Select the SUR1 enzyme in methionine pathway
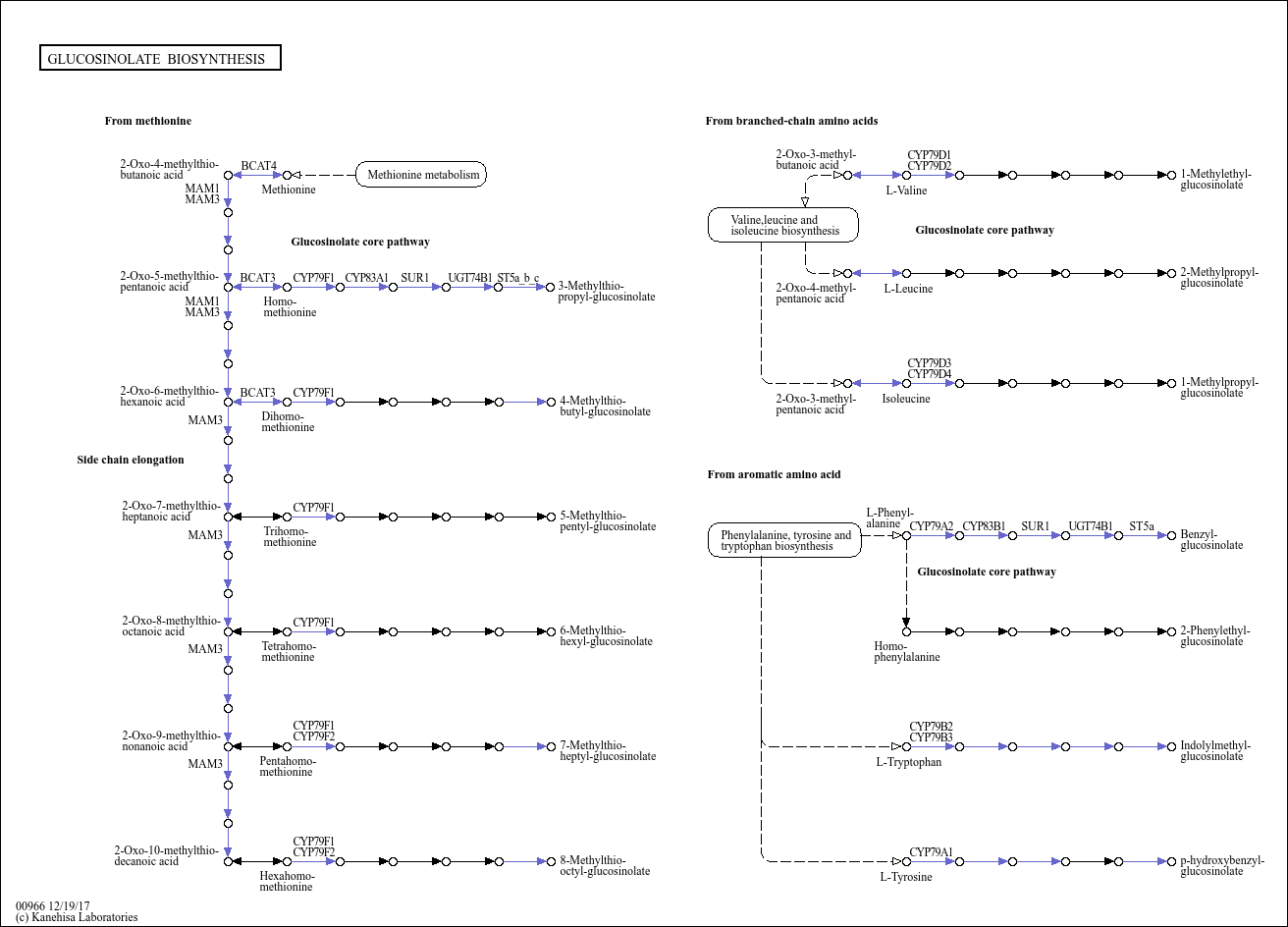 414,278
